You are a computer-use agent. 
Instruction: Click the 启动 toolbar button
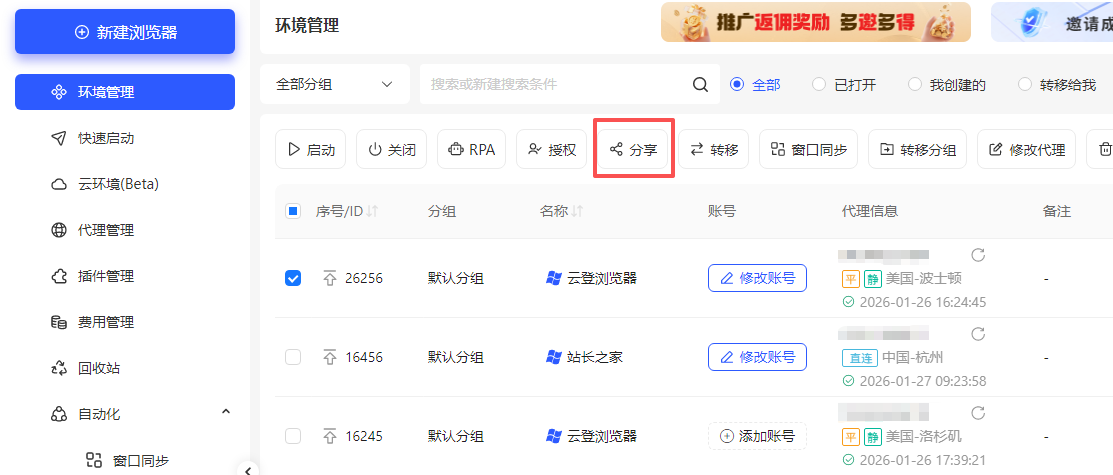pyautogui.click(x=311, y=149)
